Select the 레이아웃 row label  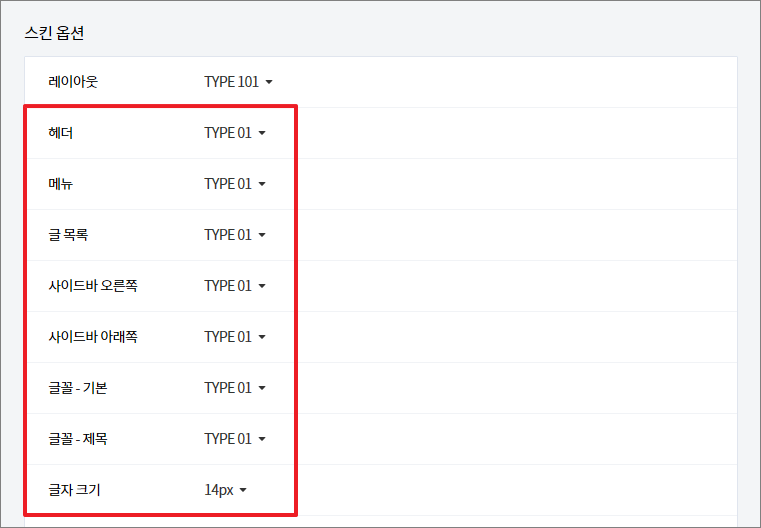click(x=73, y=82)
